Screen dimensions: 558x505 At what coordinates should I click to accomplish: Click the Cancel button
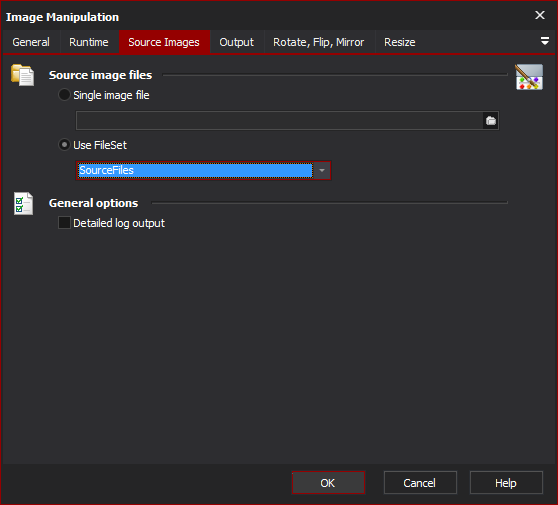(420, 483)
